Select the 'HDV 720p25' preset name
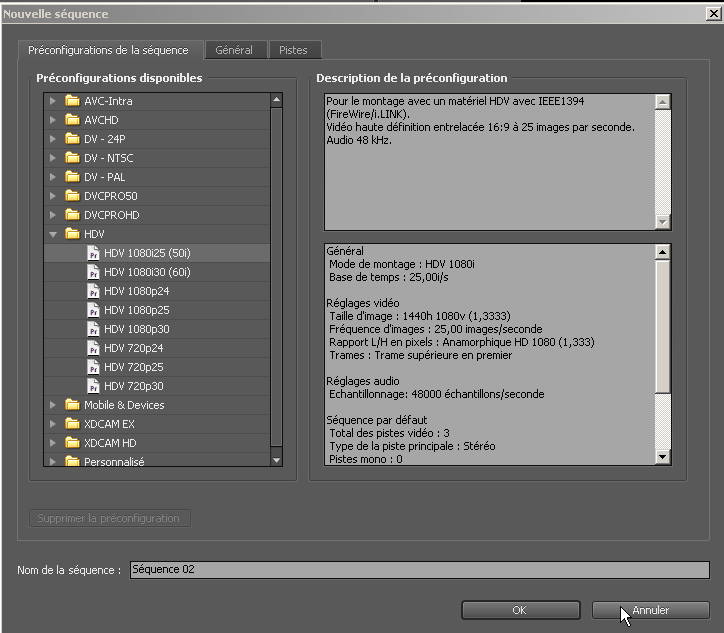This screenshot has height=633, width=724. click(133, 367)
